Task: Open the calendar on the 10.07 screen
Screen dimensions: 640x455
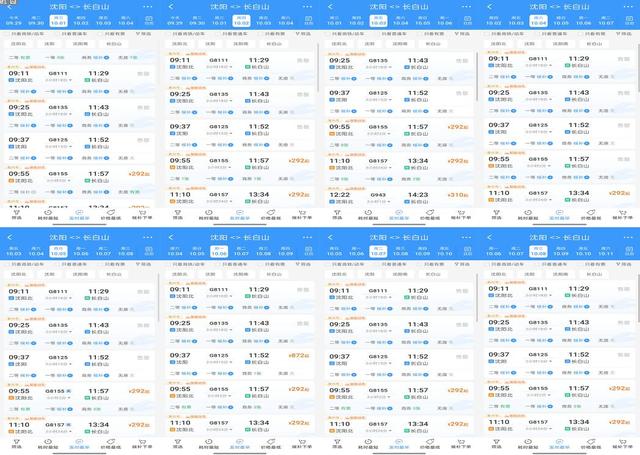Action: (468, 251)
